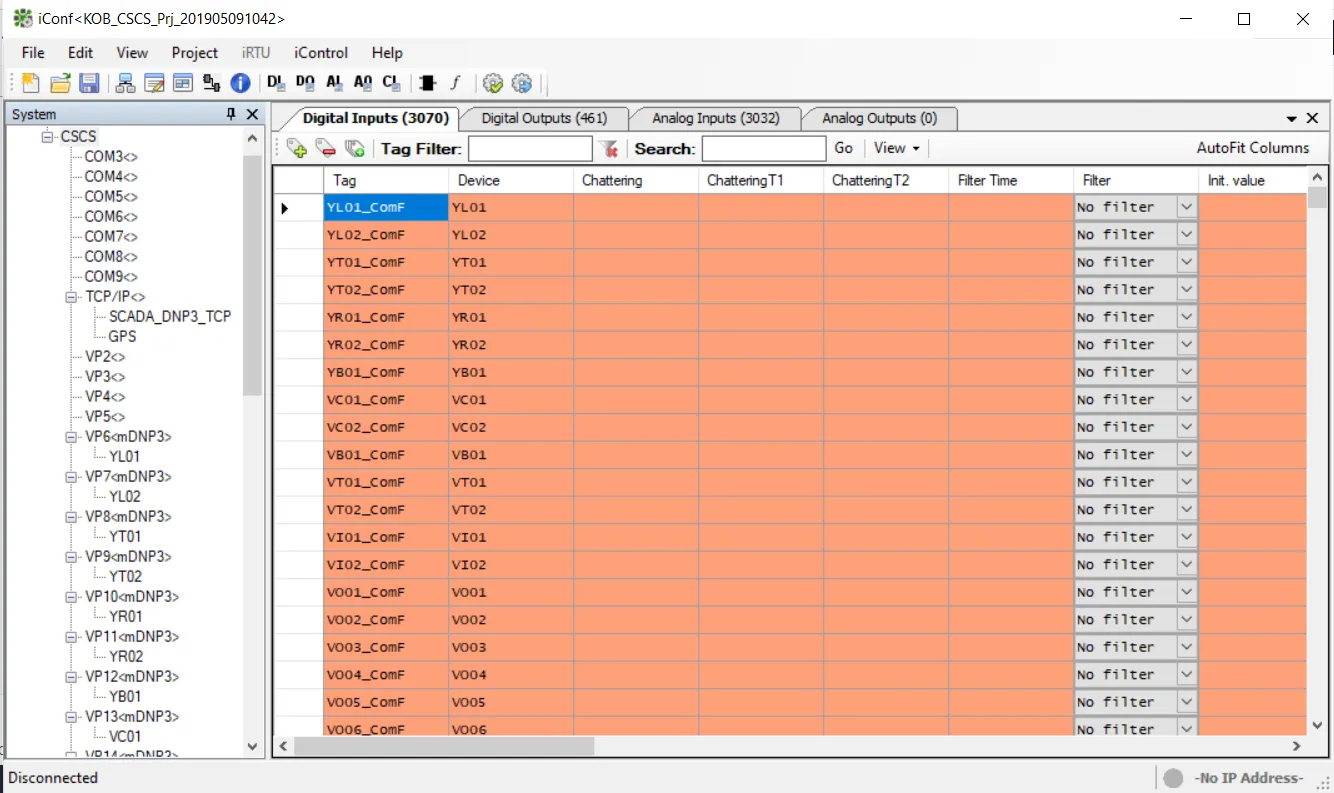Viewport: 1334px width, 793px height.
Task: Open the AO toolbar icon
Action: (363, 83)
